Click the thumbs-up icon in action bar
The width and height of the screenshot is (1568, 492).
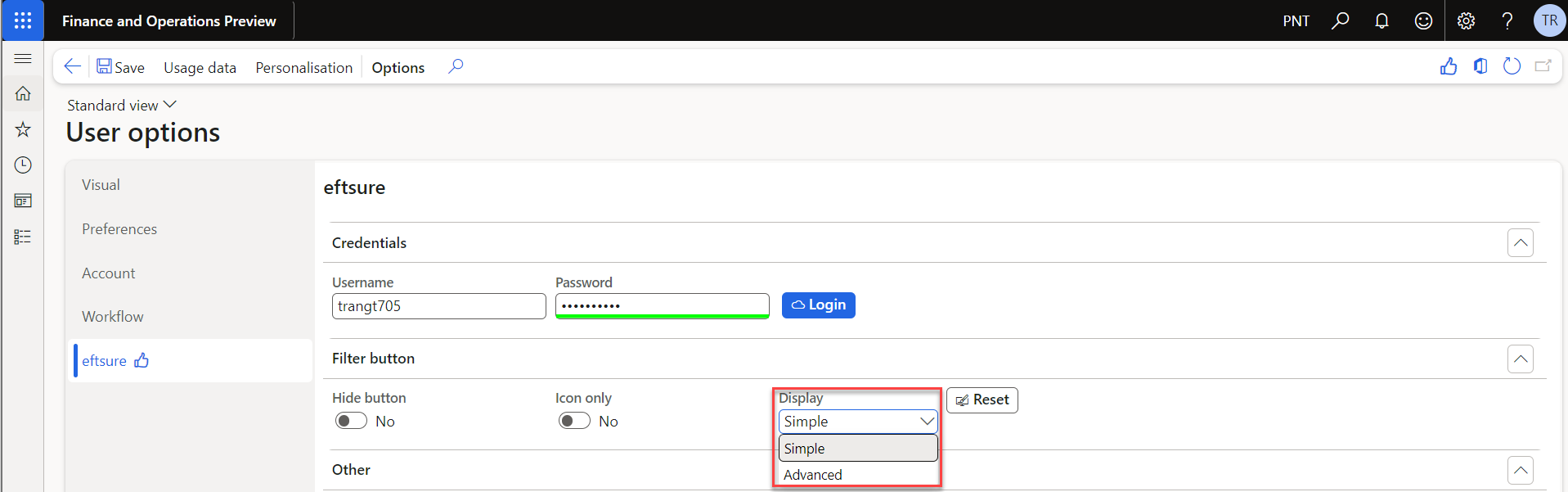(x=1449, y=66)
